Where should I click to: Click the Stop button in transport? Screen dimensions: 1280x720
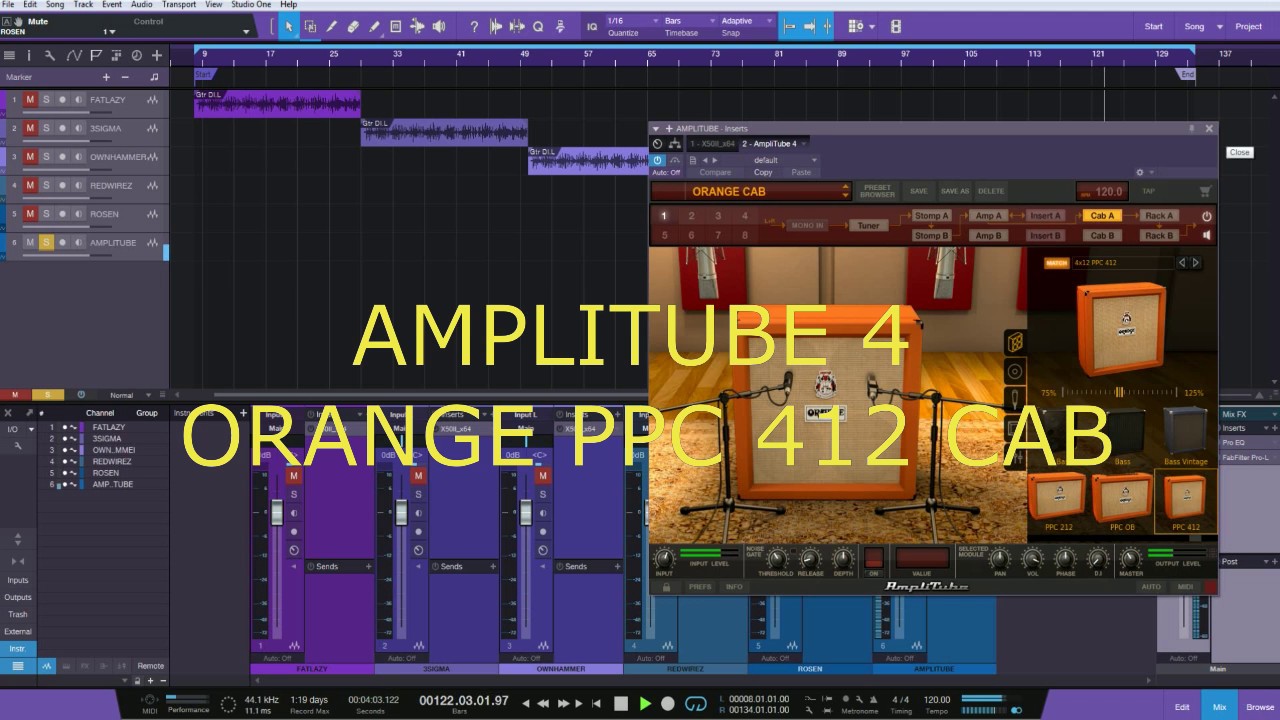tap(621, 704)
